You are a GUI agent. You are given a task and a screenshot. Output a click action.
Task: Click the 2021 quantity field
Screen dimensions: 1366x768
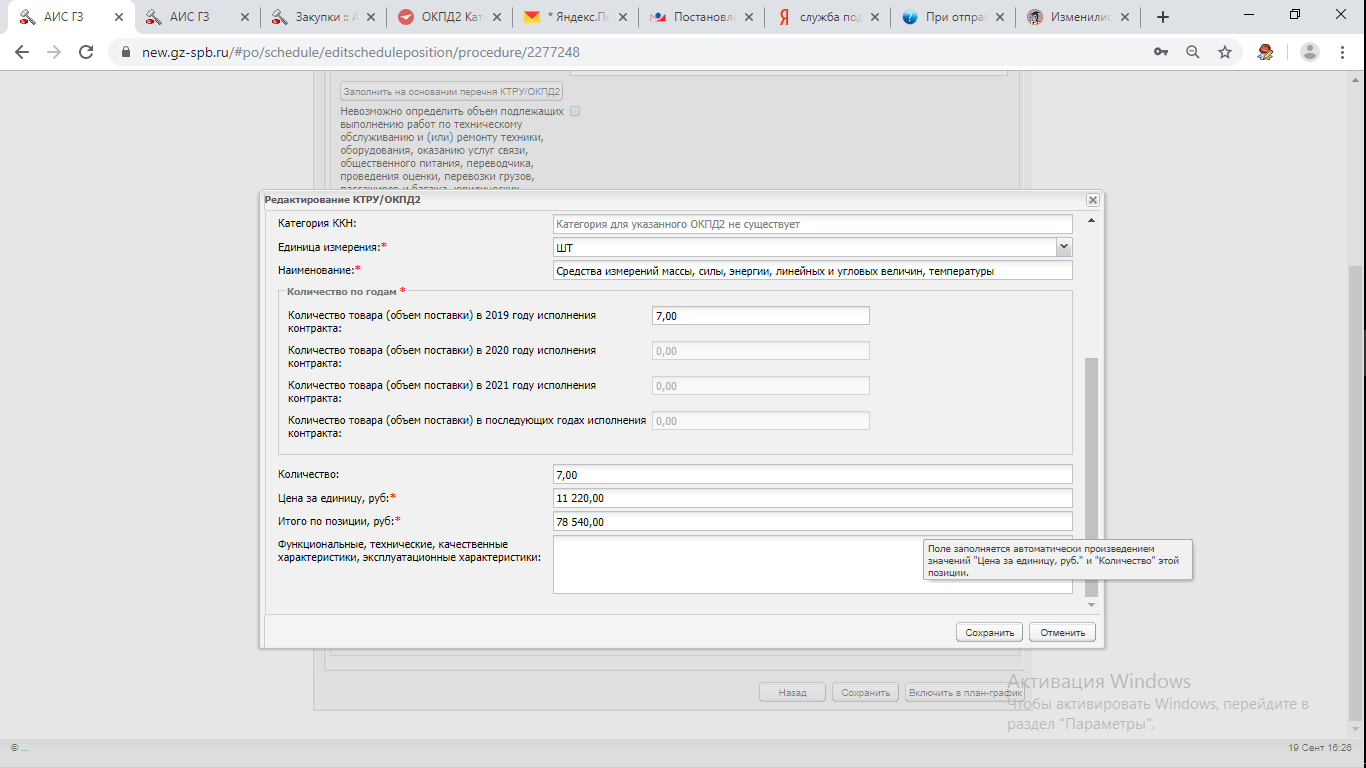tap(761, 386)
